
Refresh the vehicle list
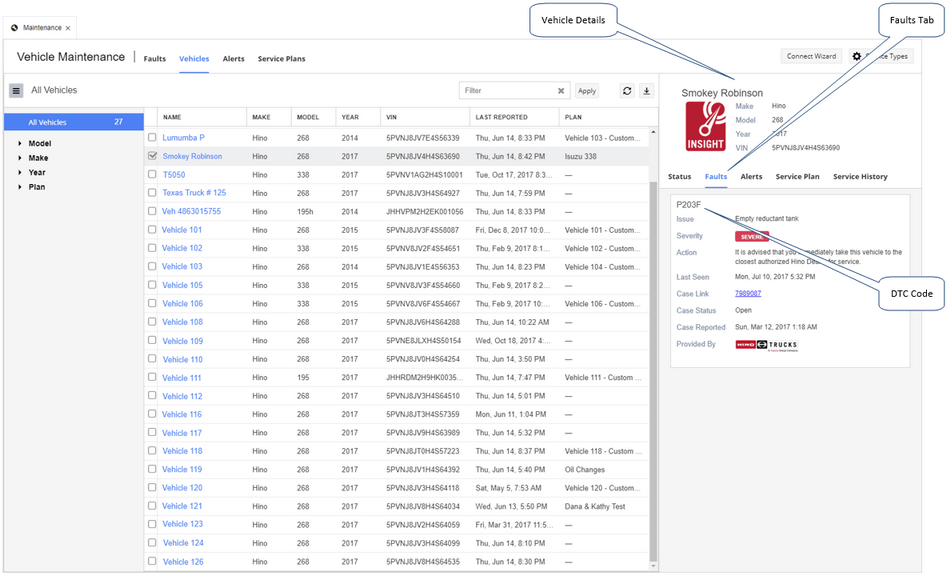coord(627,91)
